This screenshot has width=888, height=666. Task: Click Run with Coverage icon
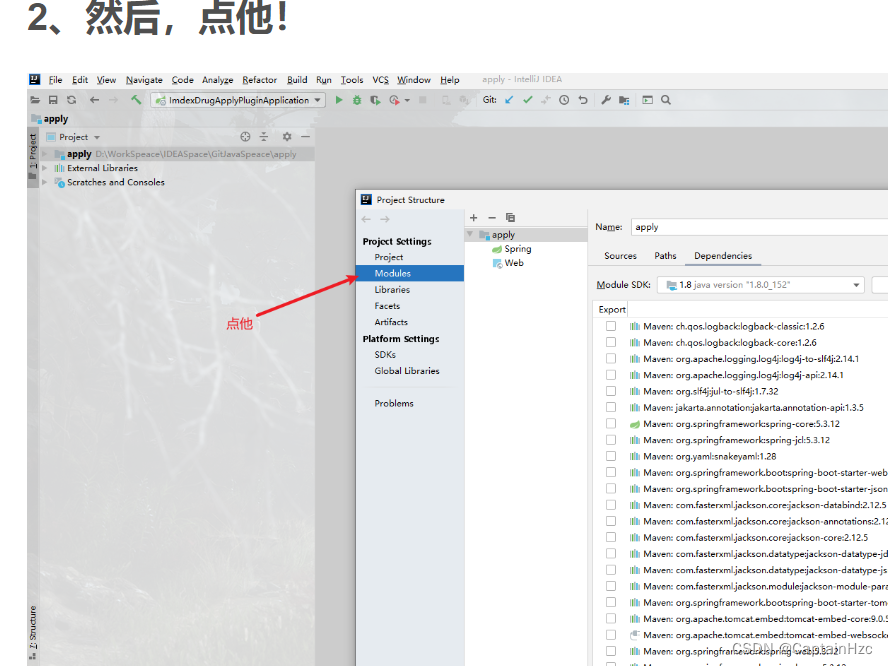pos(375,100)
